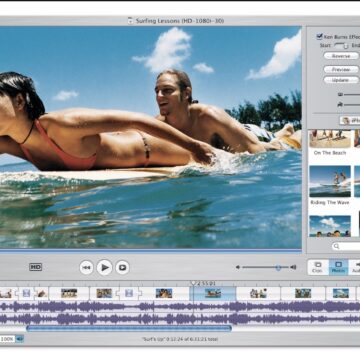This screenshot has height=360, width=360.
Task: Click the photo search field
Action: point(346,246)
